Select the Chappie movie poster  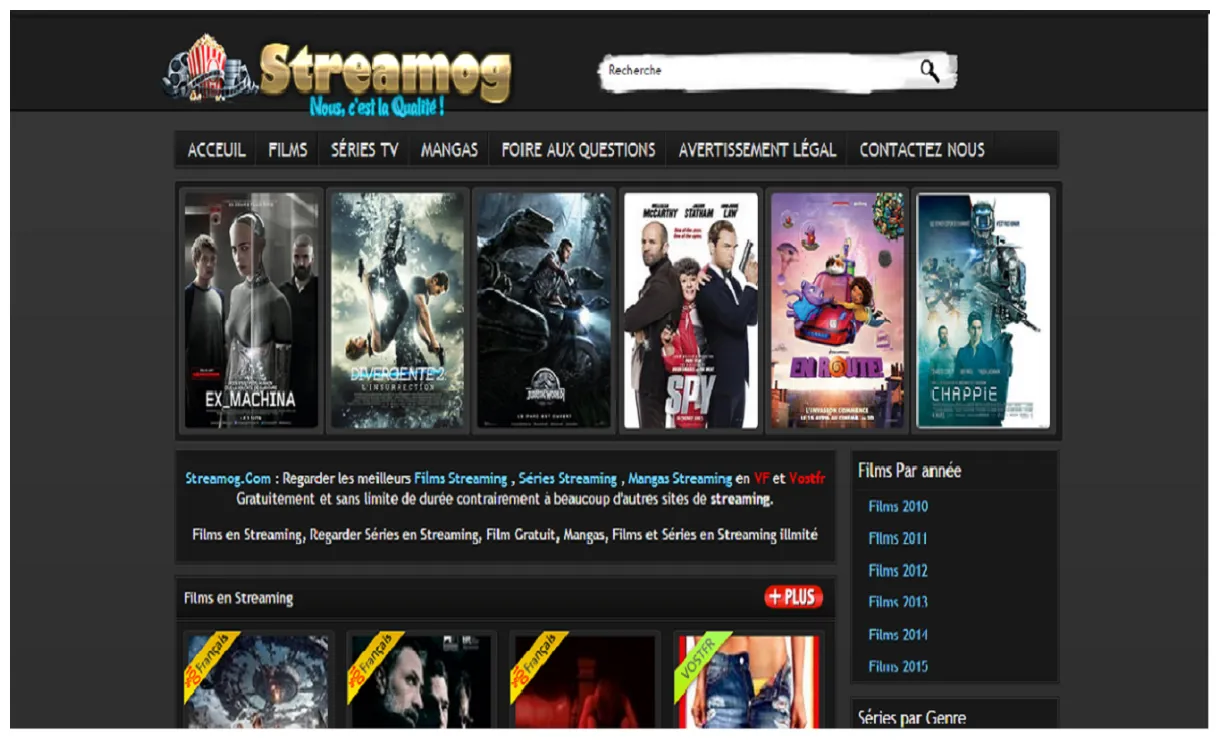pyautogui.click(x=984, y=310)
